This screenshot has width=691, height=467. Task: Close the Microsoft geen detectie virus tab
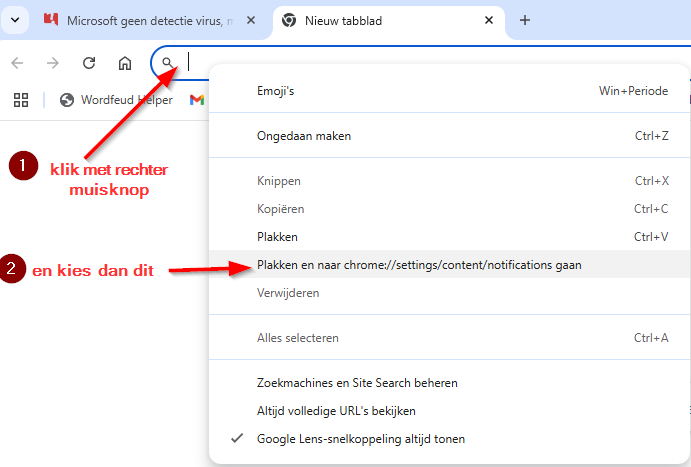(x=251, y=20)
